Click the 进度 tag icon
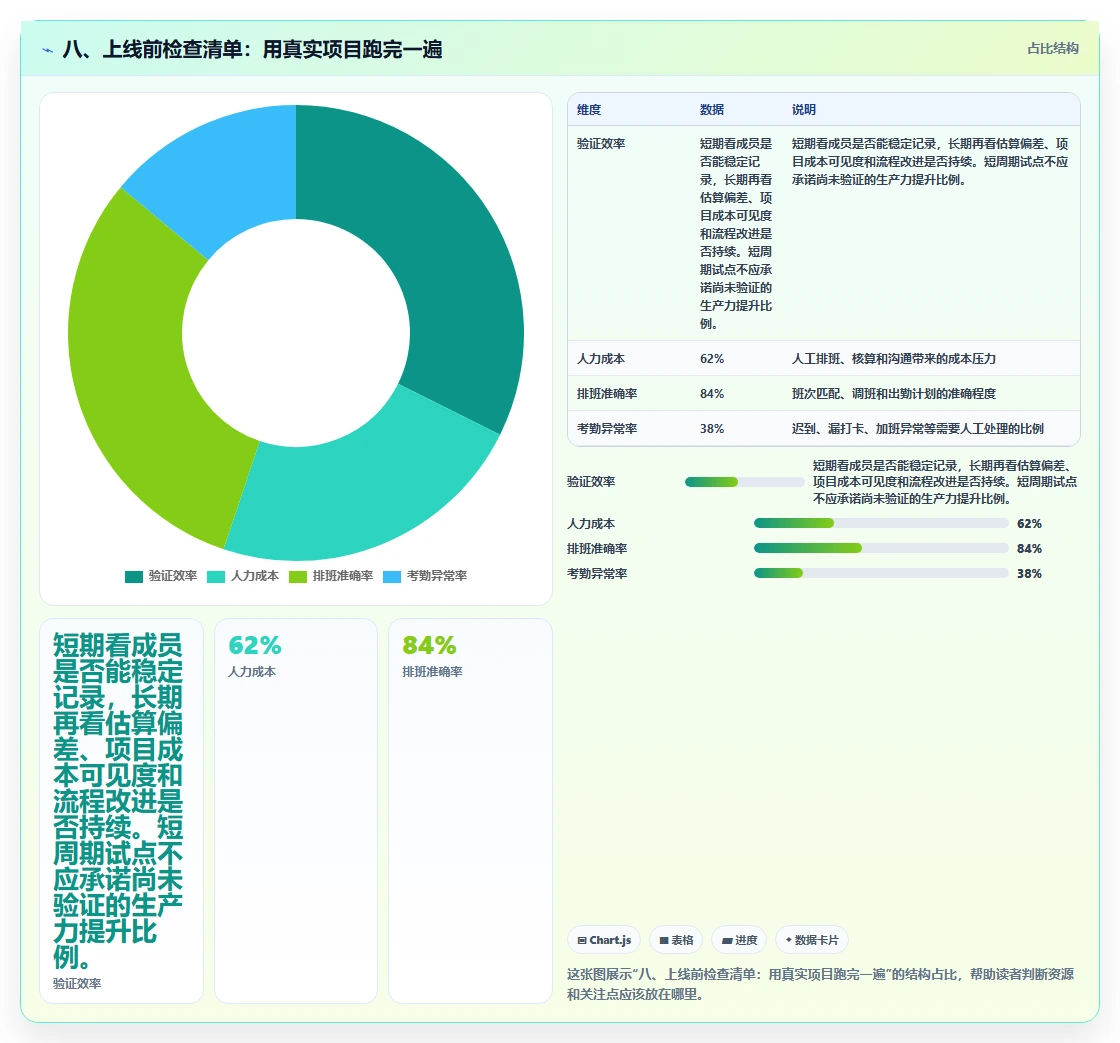1120x1043 pixels. (727, 940)
